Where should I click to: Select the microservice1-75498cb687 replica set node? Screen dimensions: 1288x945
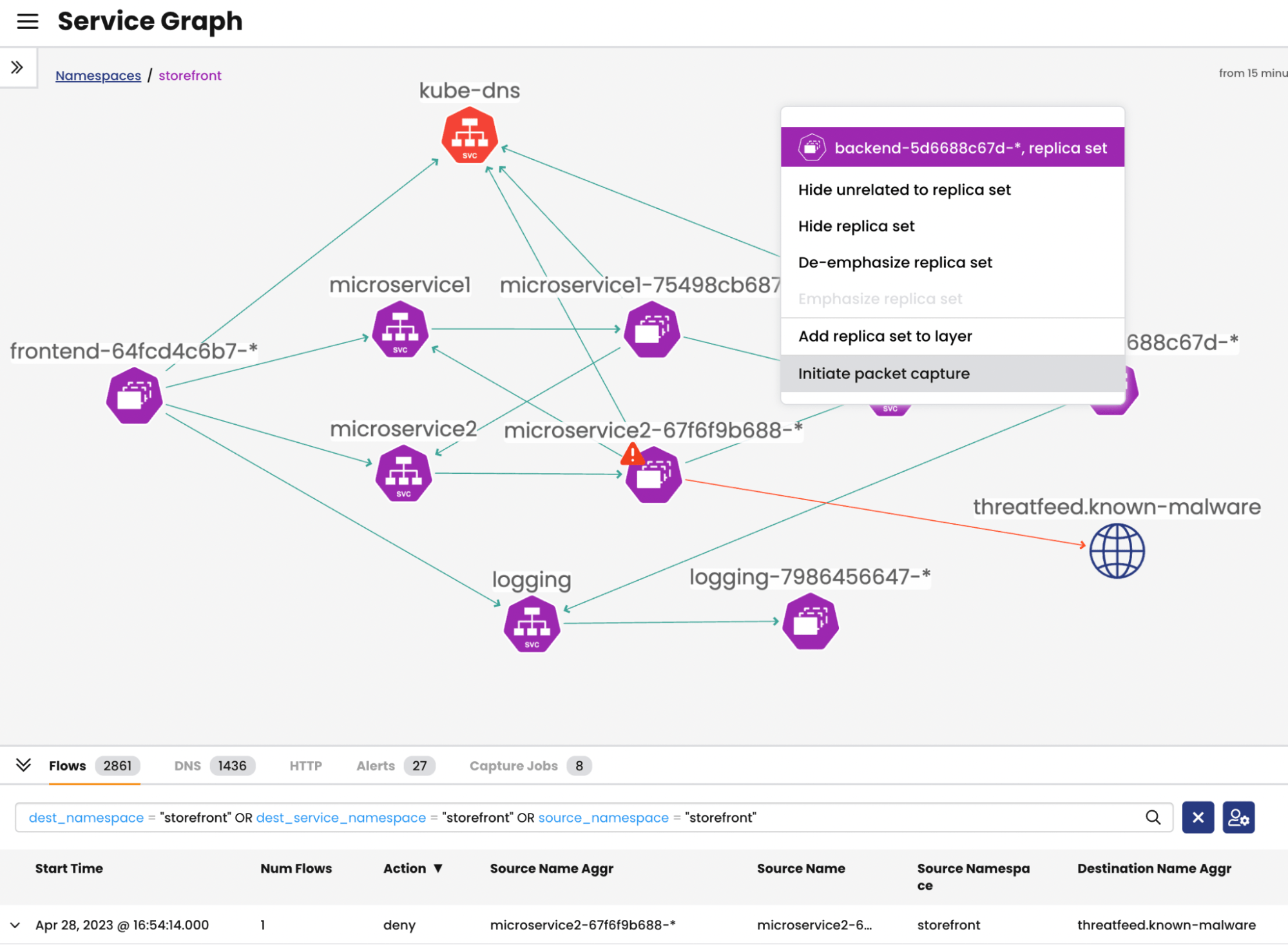652,330
